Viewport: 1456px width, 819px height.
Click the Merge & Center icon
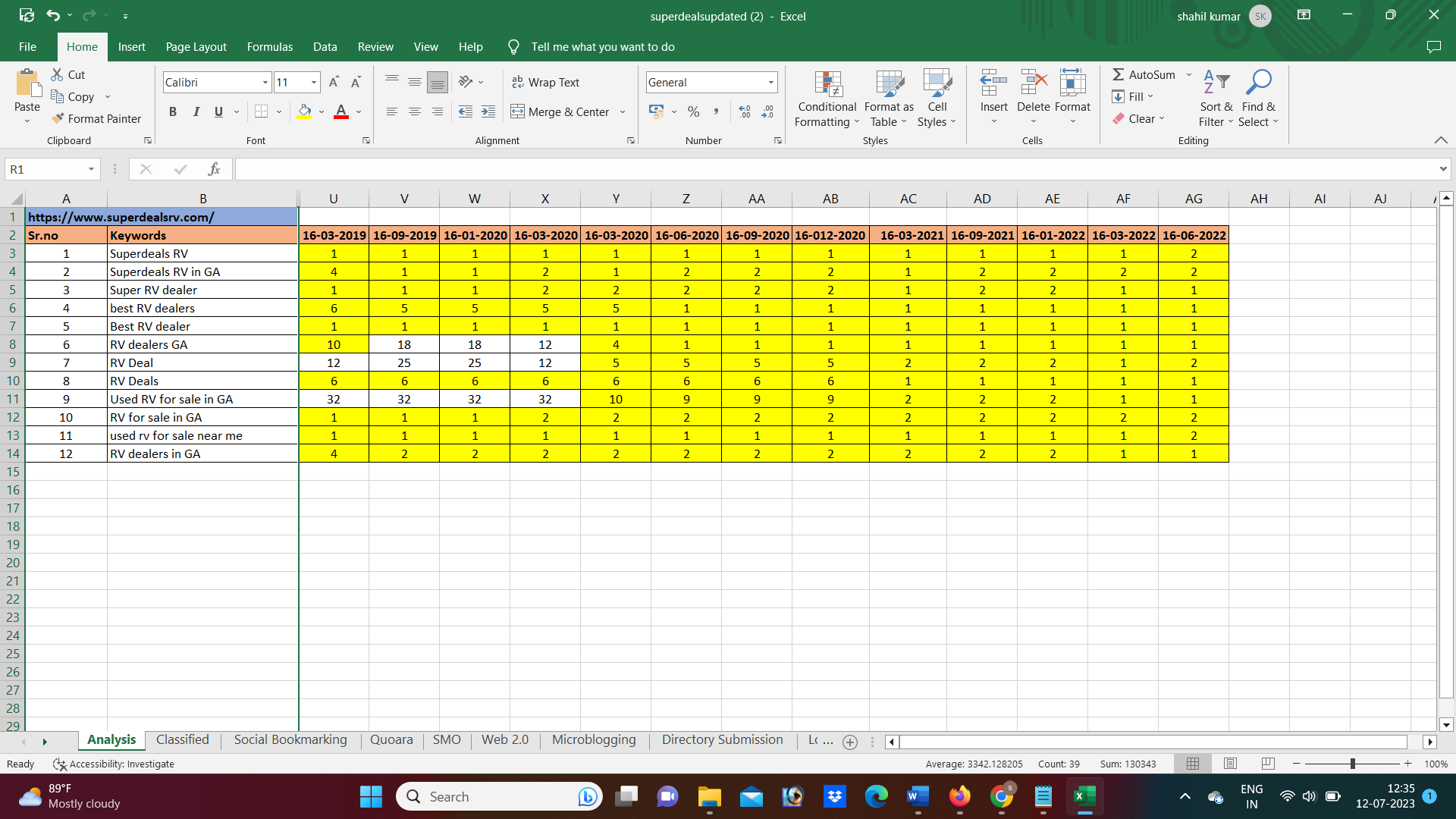[517, 111]
